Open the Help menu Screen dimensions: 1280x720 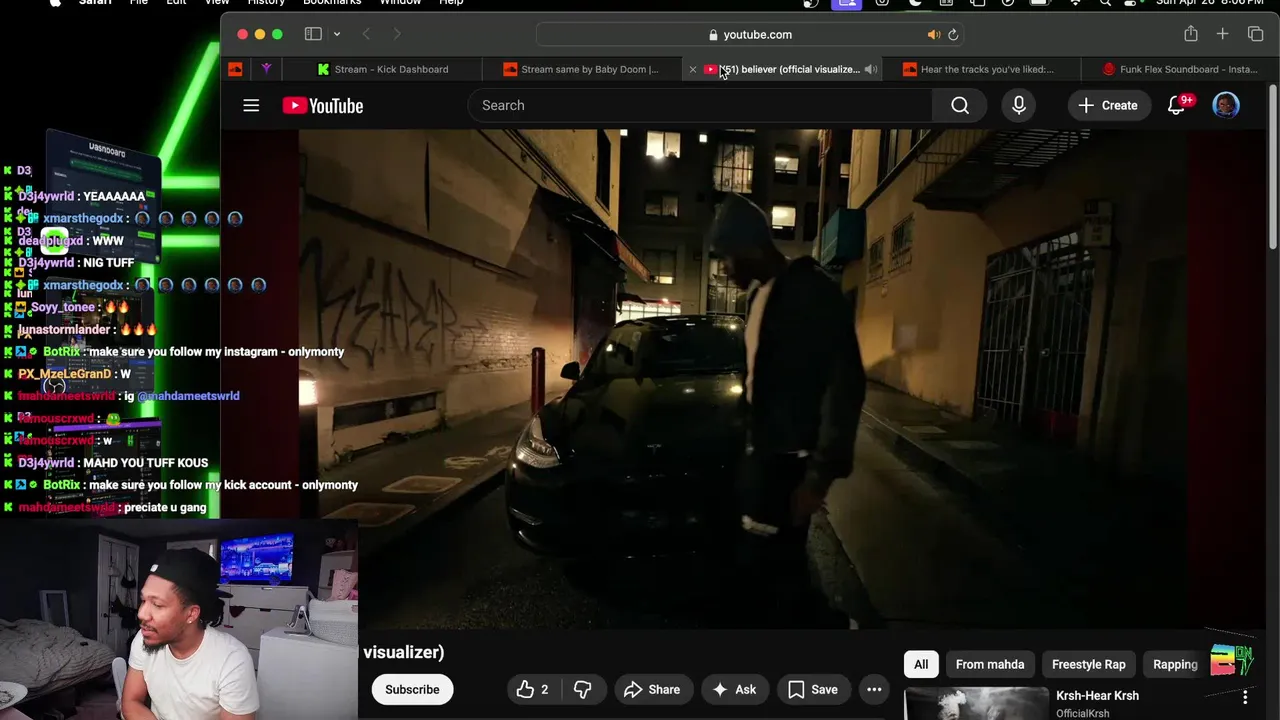coord(451,3)
